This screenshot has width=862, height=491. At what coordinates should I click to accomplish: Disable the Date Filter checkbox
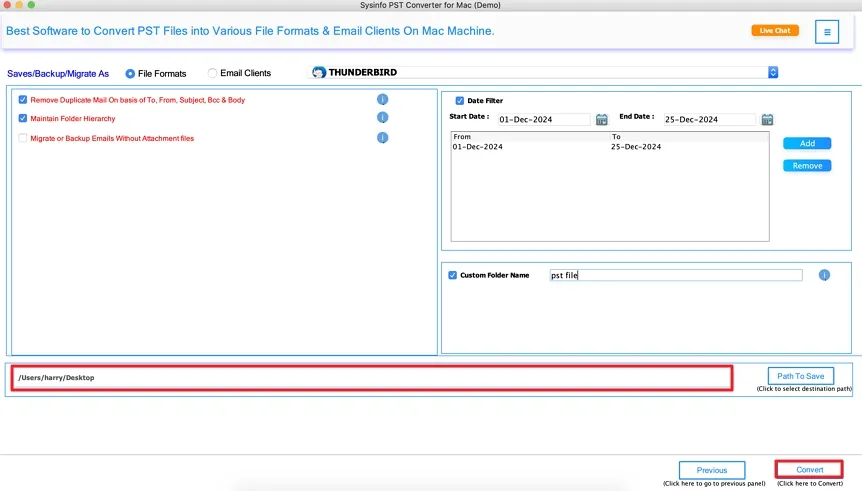point(460,100)
